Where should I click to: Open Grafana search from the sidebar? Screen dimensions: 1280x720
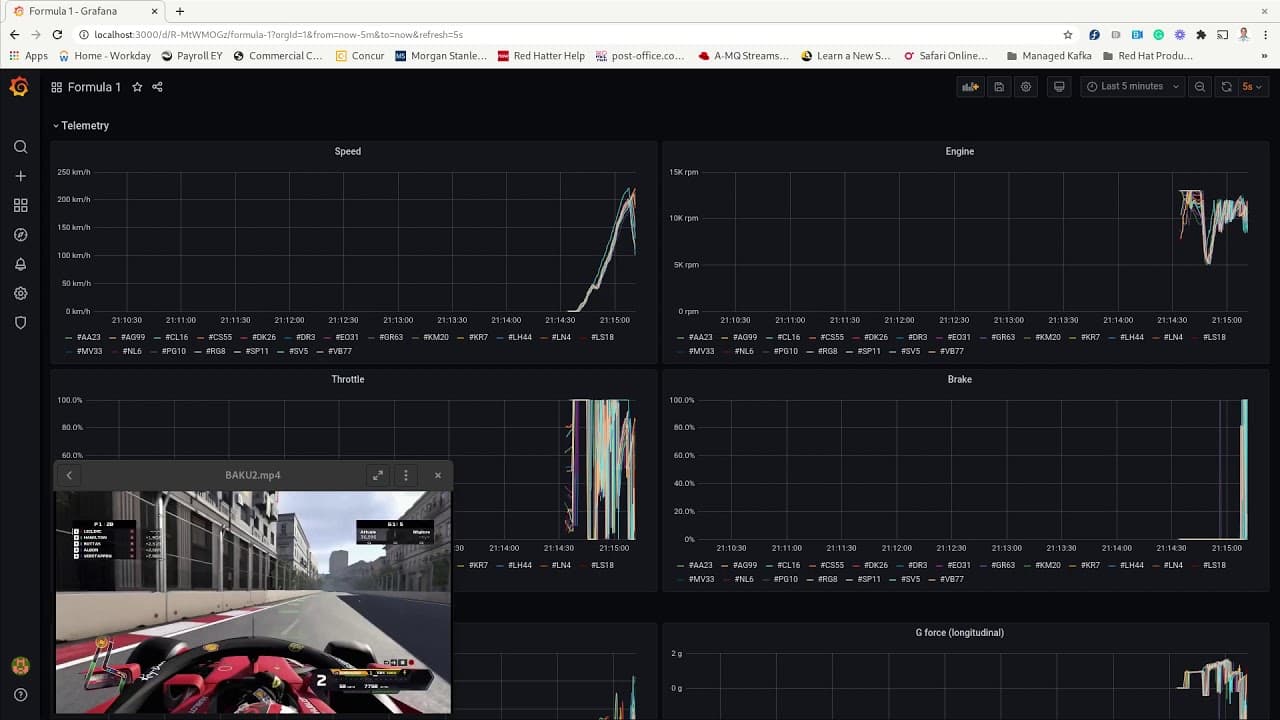20,147
